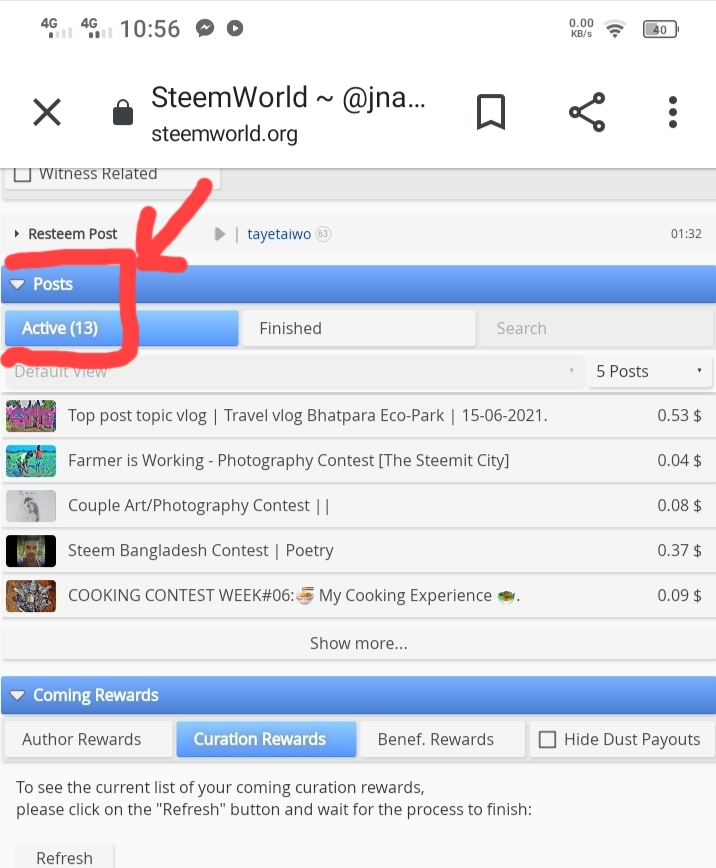Viewport: 716px width, 868px height.
Task: Tap the media play notification icon
Action: tap(235, 28)
